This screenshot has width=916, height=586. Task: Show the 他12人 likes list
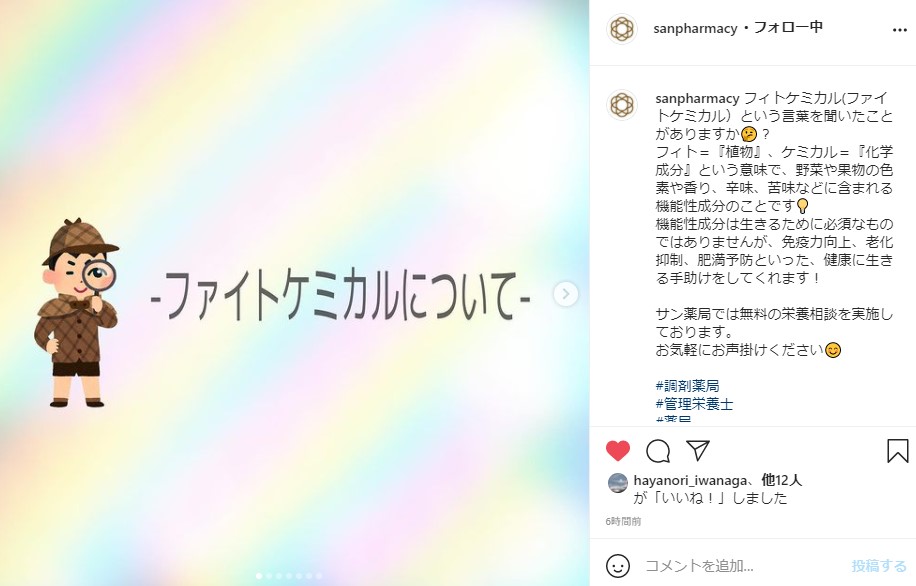pos(782,480)
